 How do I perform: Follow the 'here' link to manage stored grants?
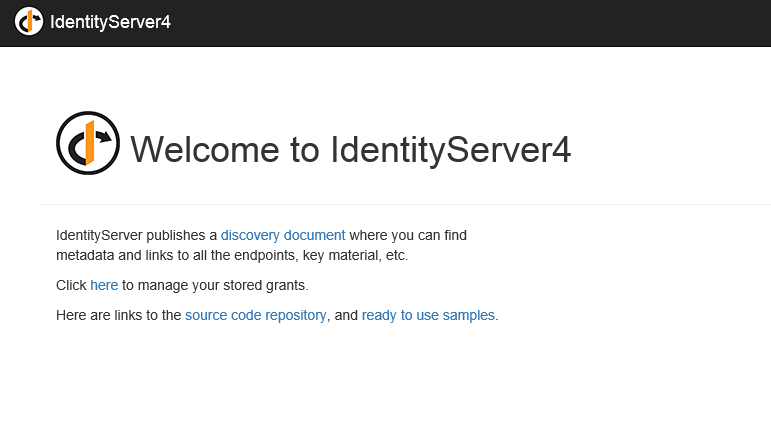(x=104, y=285)
